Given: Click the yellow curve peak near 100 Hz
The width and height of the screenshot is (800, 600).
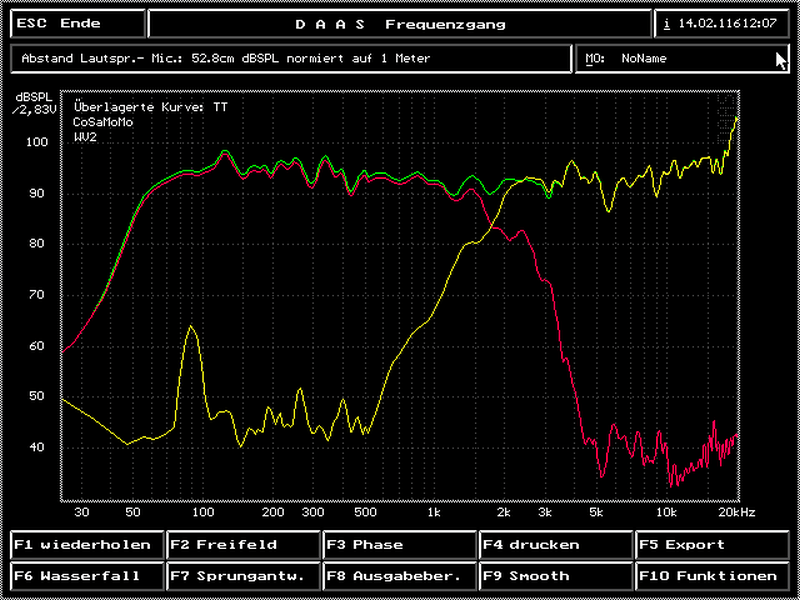Looking at the screenshot, I should [192, 328].
